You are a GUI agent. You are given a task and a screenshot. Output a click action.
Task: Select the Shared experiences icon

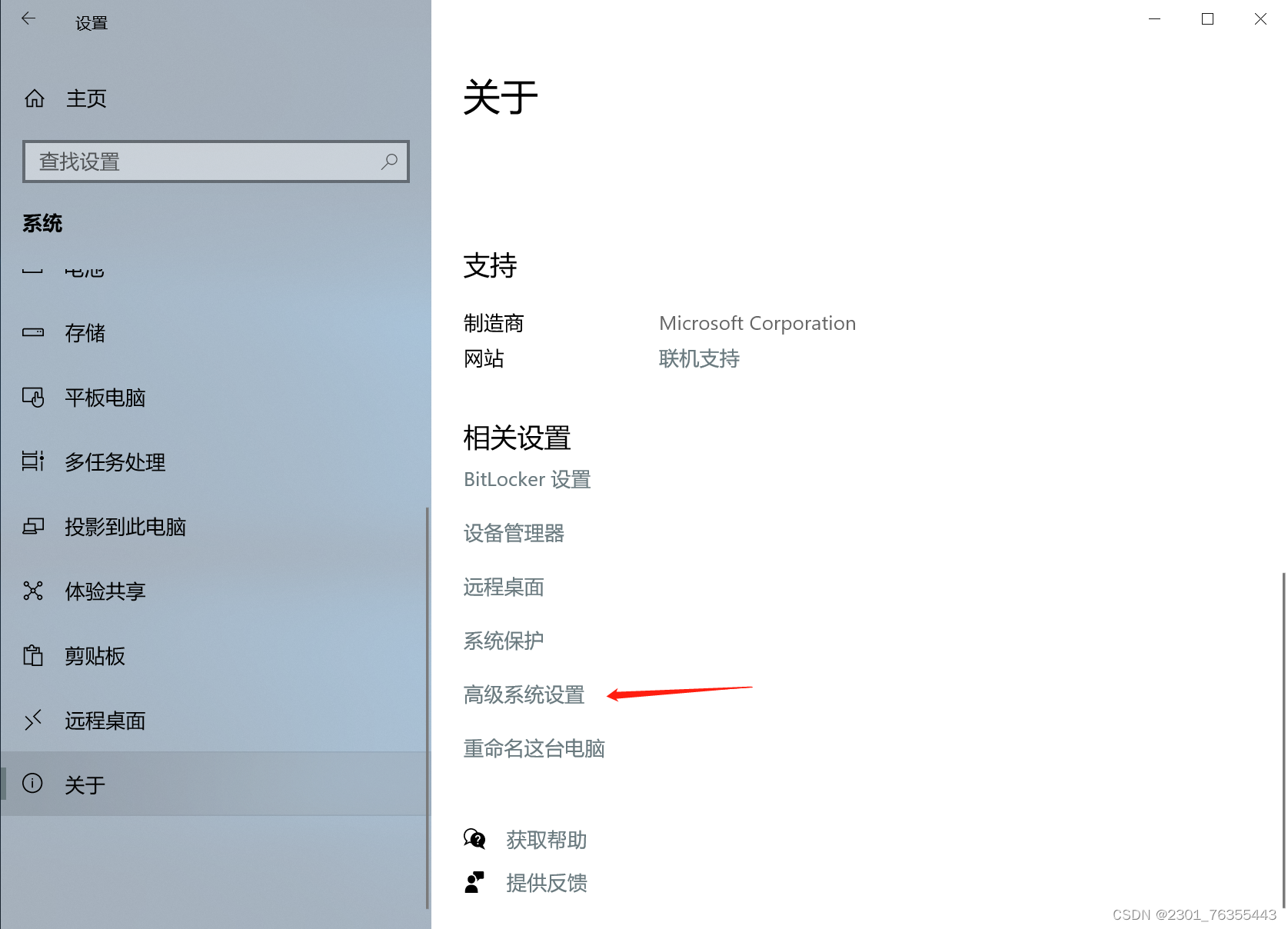pyautogui.click(x=33, y=591)
